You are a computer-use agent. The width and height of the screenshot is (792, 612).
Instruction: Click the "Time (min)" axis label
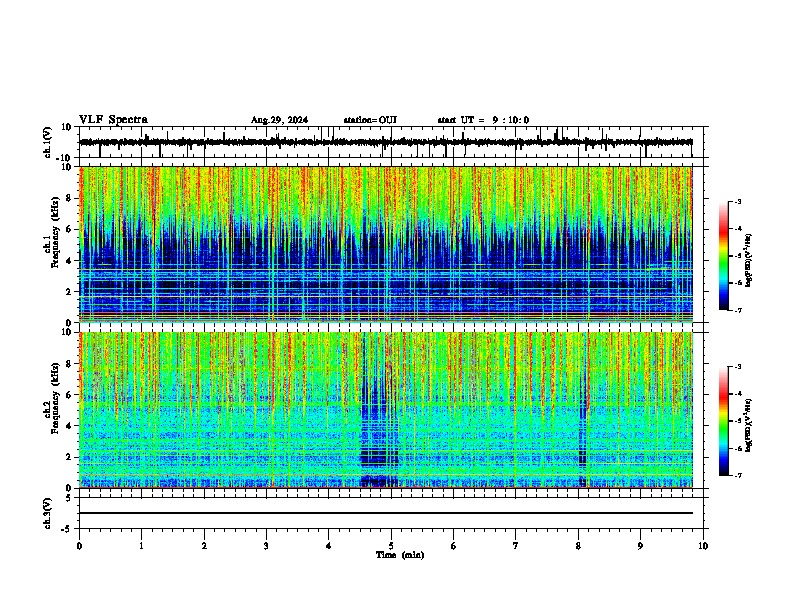(x=400, y=555)
